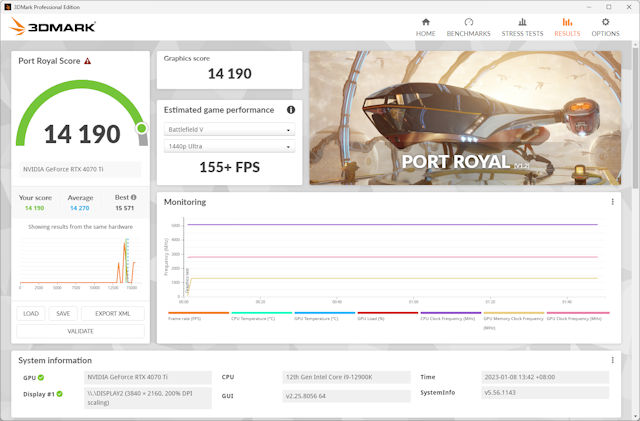This screenshot has width=640, height=421.
Task: Maximize the 3DMark window
Action: [609, 7]
